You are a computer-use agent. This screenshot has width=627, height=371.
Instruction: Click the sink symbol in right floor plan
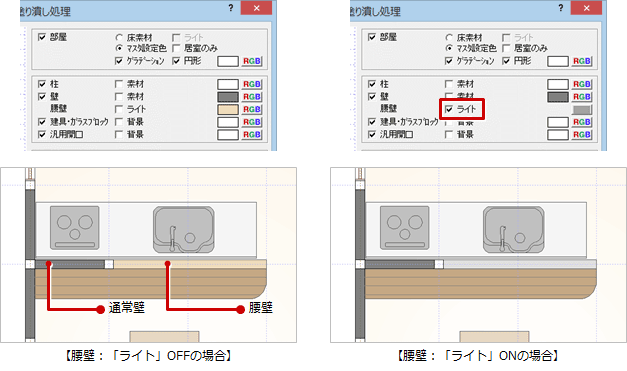click(x=513, y=229)
